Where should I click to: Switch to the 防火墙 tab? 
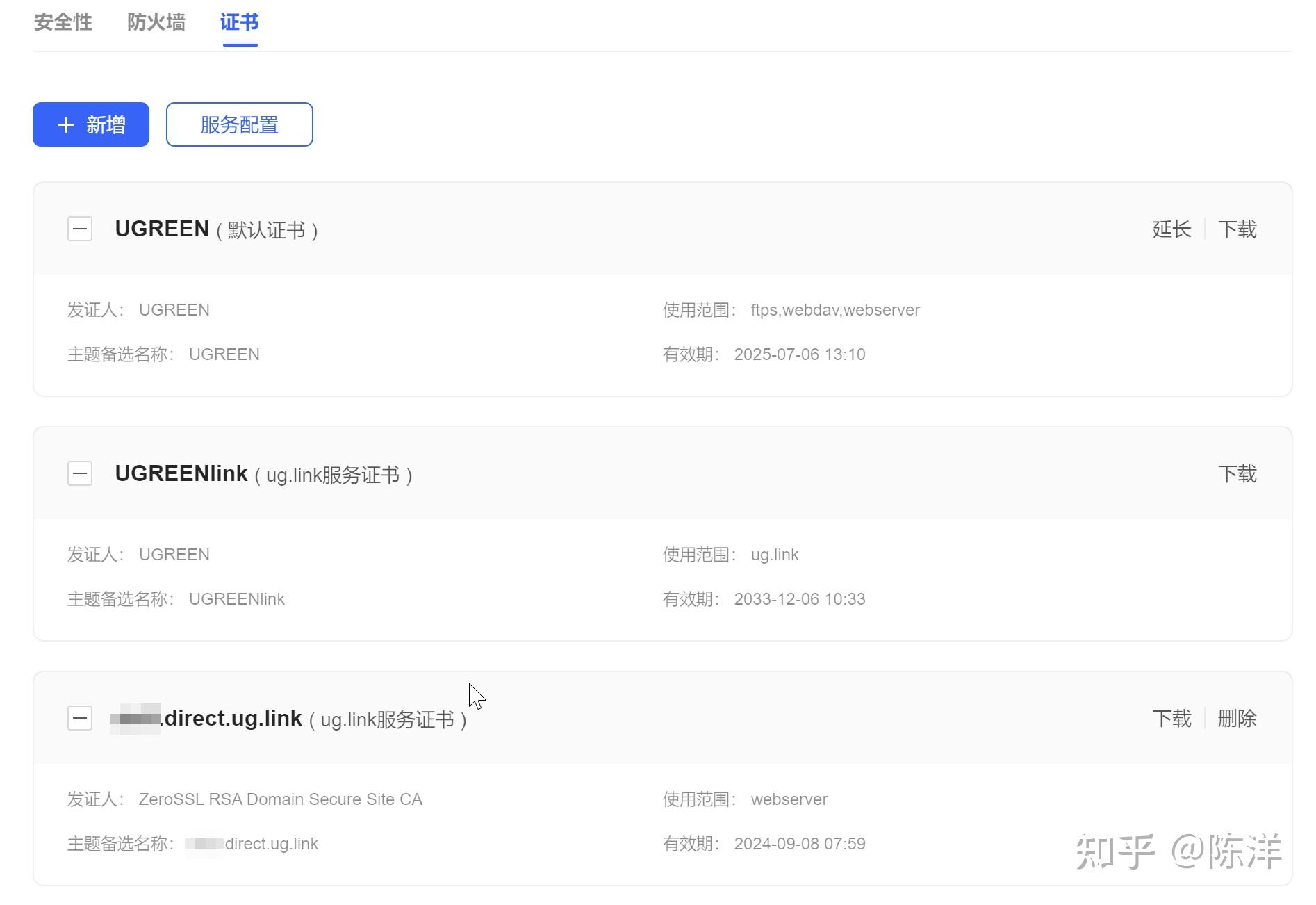coord(156,22)
